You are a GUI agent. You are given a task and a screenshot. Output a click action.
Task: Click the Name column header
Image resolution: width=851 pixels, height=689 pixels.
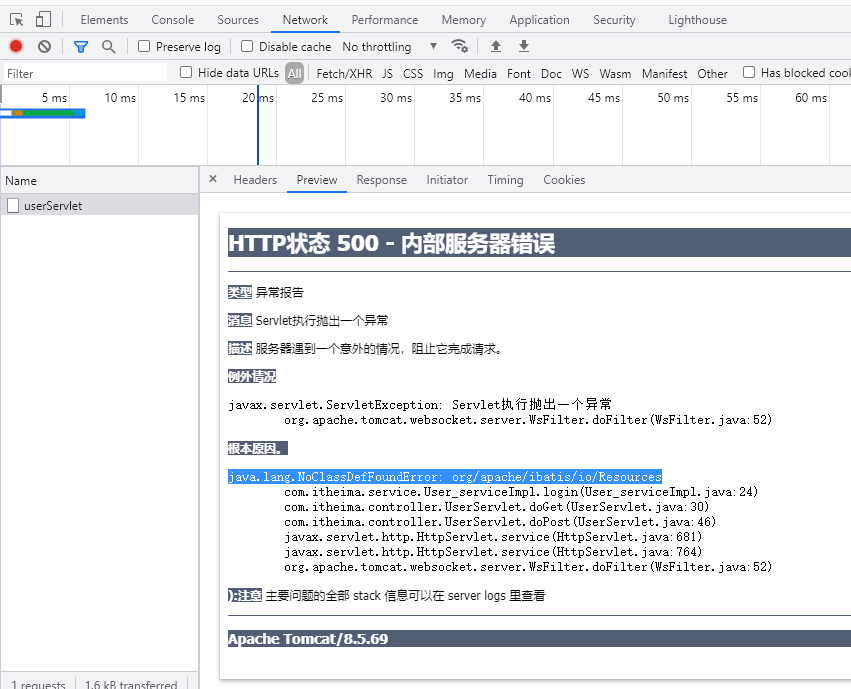[99, 181]
